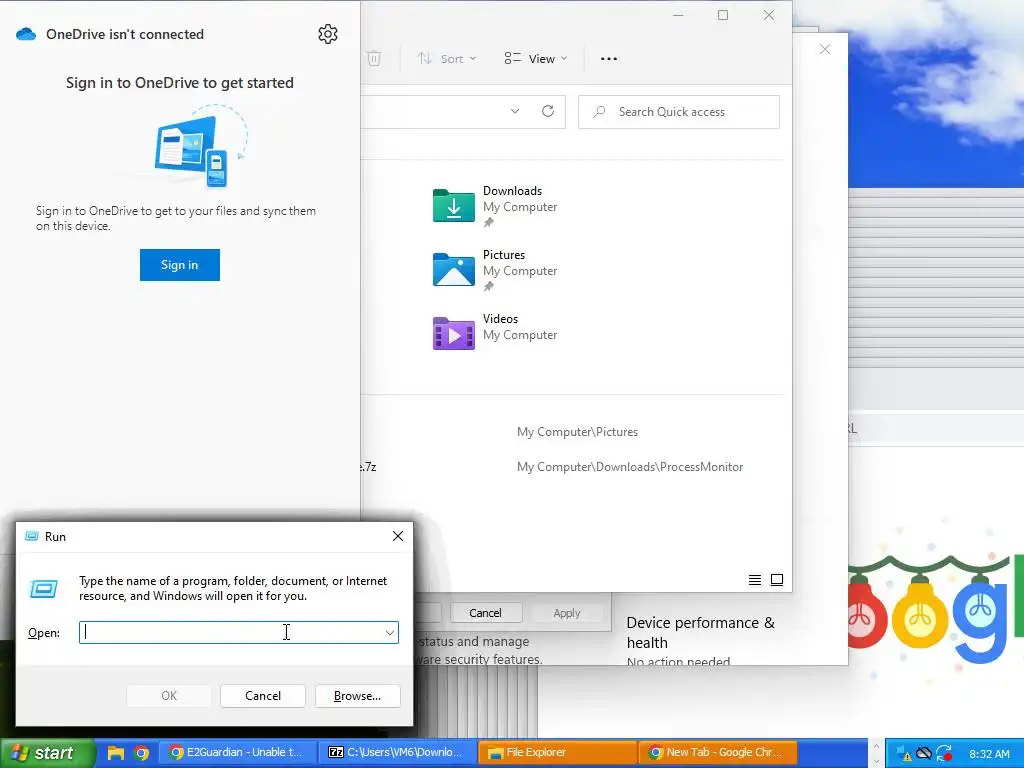Click Cancel in the dialog behind File Explorer
This screenshot has width=1024, height=768.
[x=485, y=613]
